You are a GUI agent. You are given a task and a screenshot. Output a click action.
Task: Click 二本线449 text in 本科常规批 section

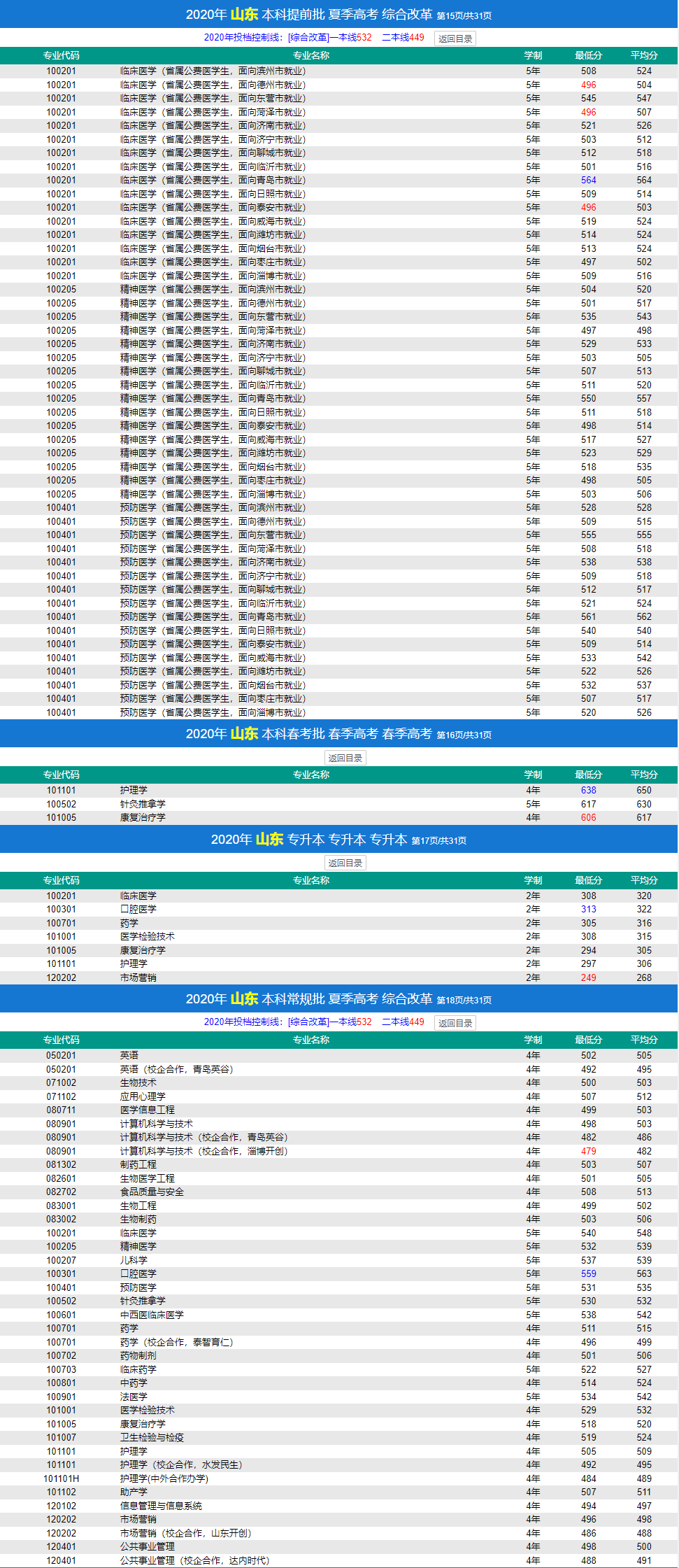tap(403, 1022)
